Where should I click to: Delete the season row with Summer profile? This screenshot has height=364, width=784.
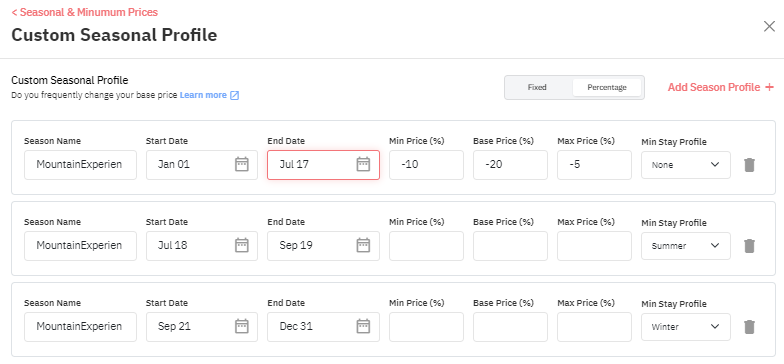point(749,246)
